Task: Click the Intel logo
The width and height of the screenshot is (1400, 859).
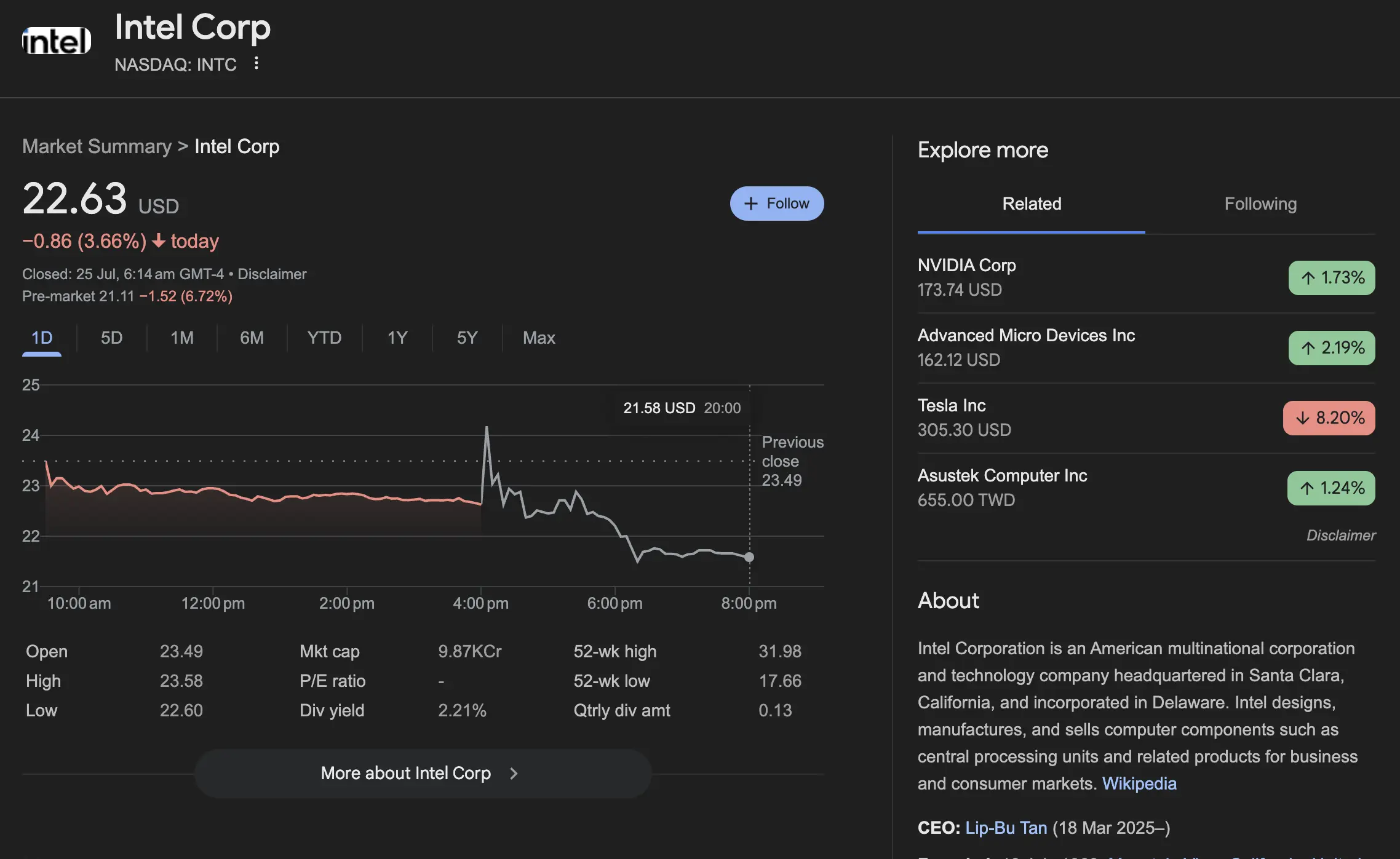Action: point(57,41)
